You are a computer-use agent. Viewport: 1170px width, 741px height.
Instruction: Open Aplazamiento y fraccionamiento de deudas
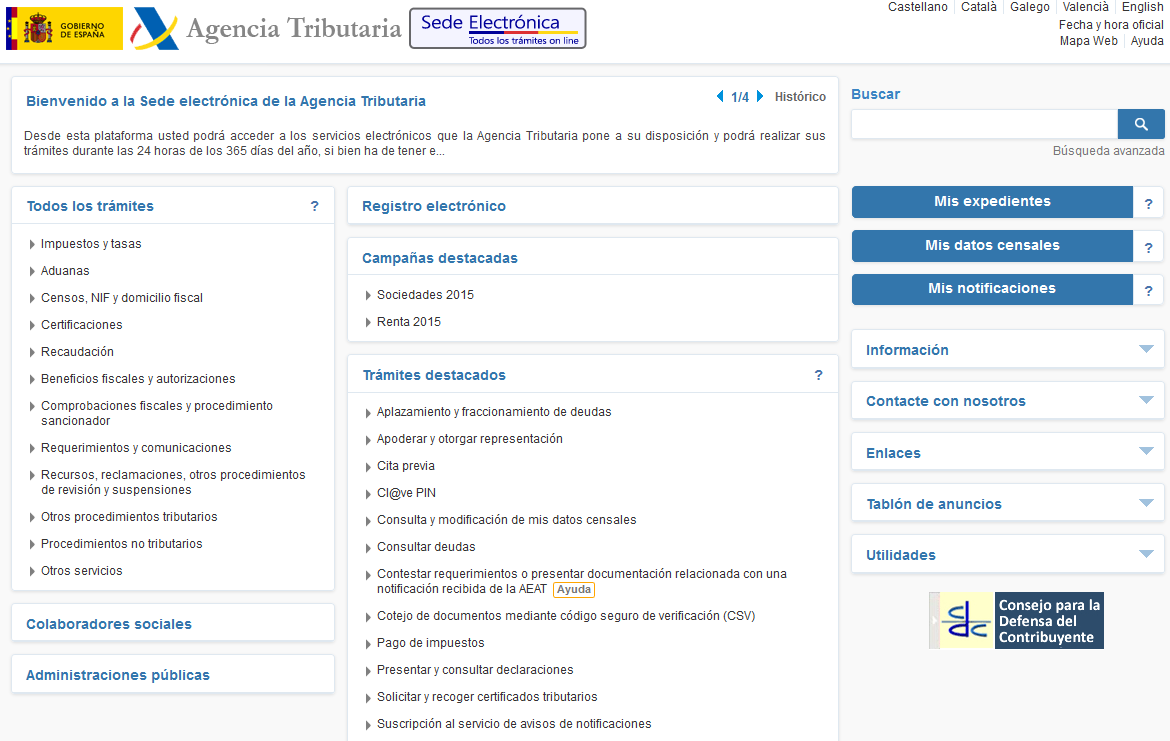tap(494, 412)
